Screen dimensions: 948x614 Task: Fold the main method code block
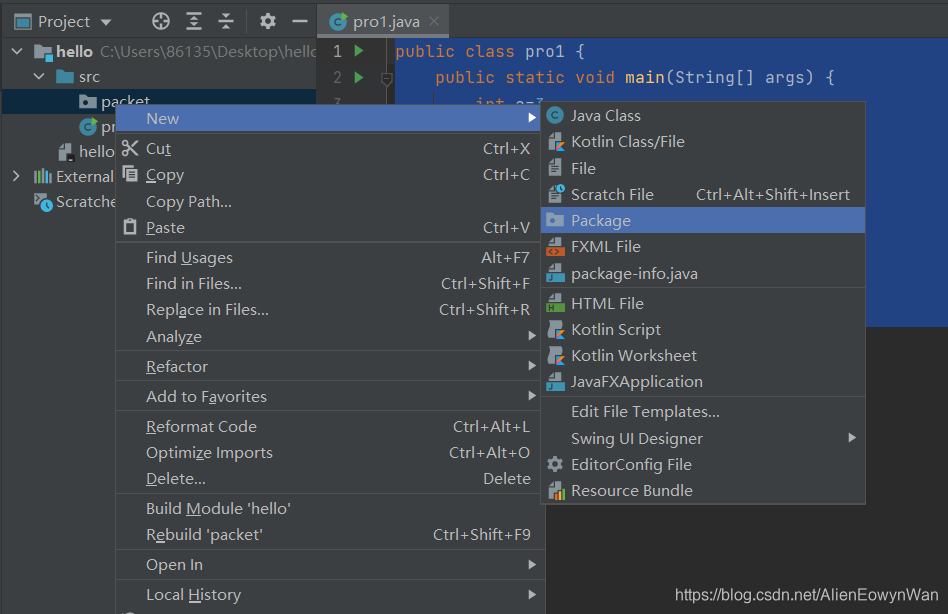(x=387, y=79)
